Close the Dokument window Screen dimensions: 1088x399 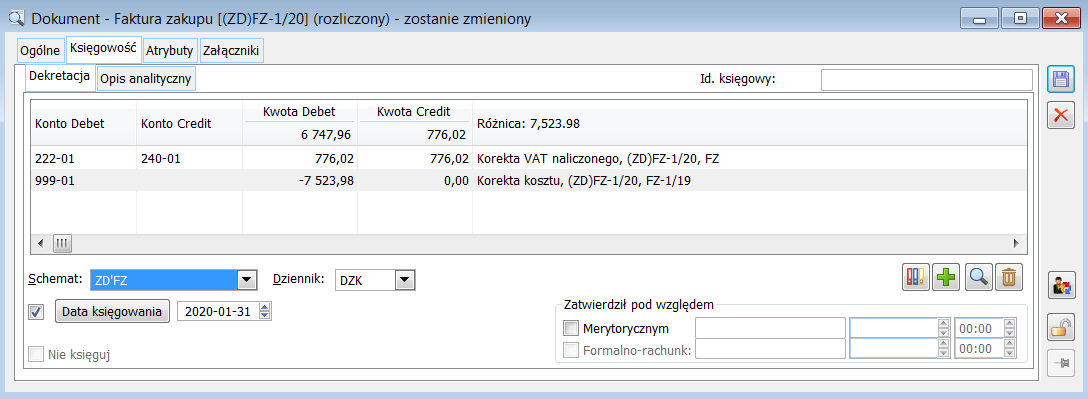click(x=1060, y=19)
